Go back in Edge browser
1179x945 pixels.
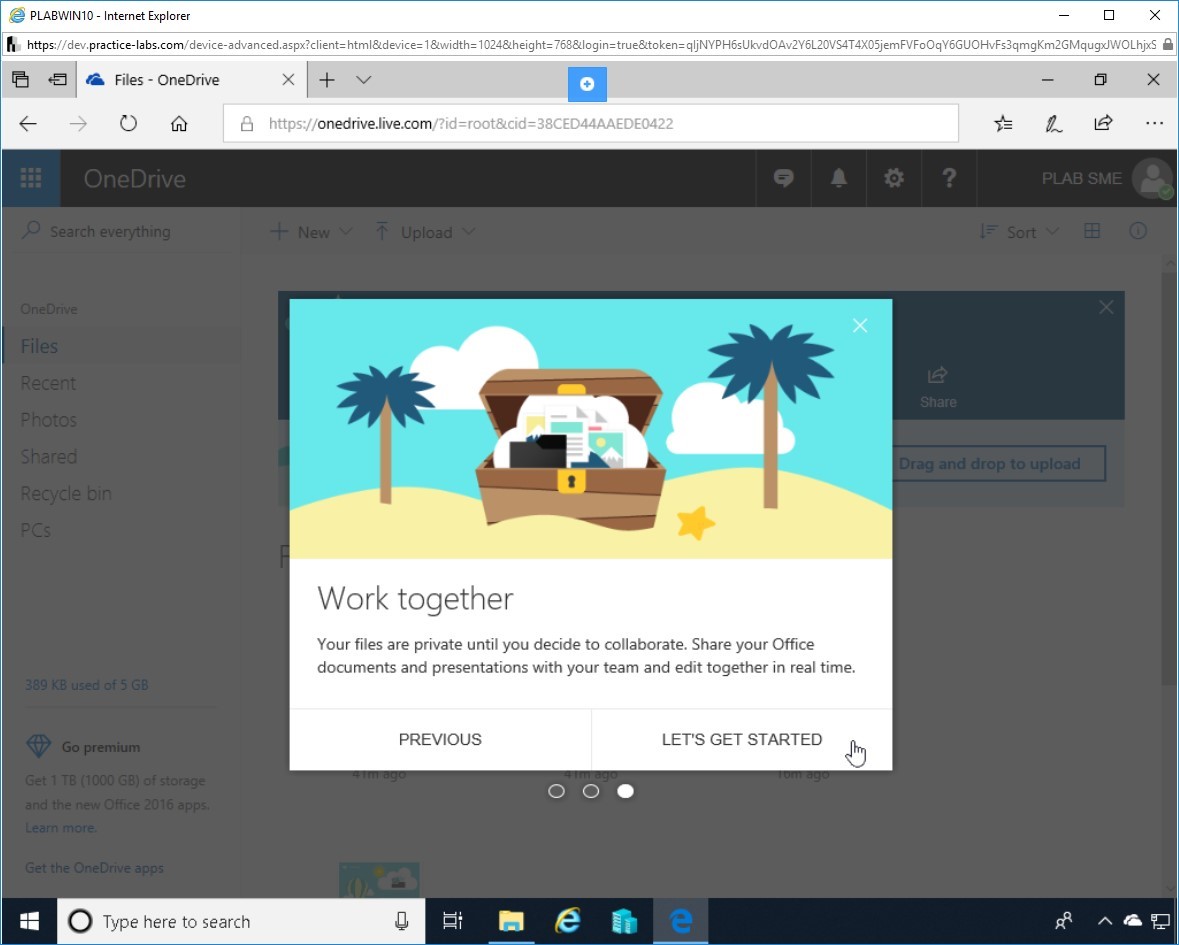point(28,124)
